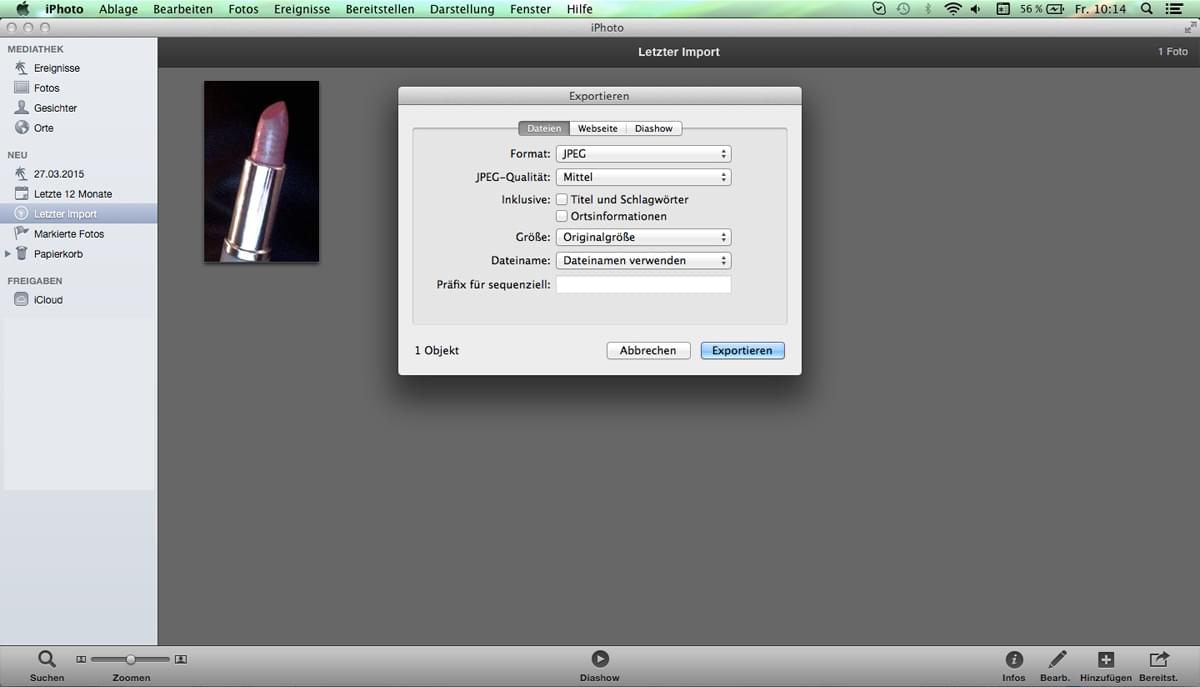The image size is (1200, 687).
Task: Click the Hinzufügen plus icon
Action: 1105,659
